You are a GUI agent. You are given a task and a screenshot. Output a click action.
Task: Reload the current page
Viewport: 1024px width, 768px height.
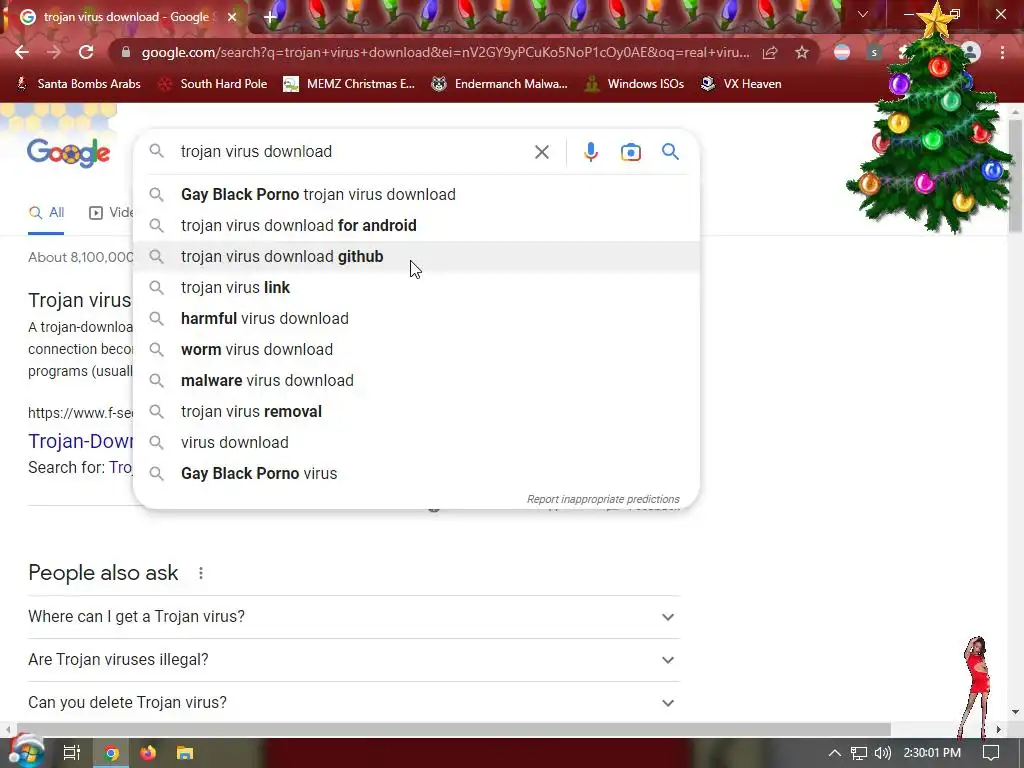86,52
